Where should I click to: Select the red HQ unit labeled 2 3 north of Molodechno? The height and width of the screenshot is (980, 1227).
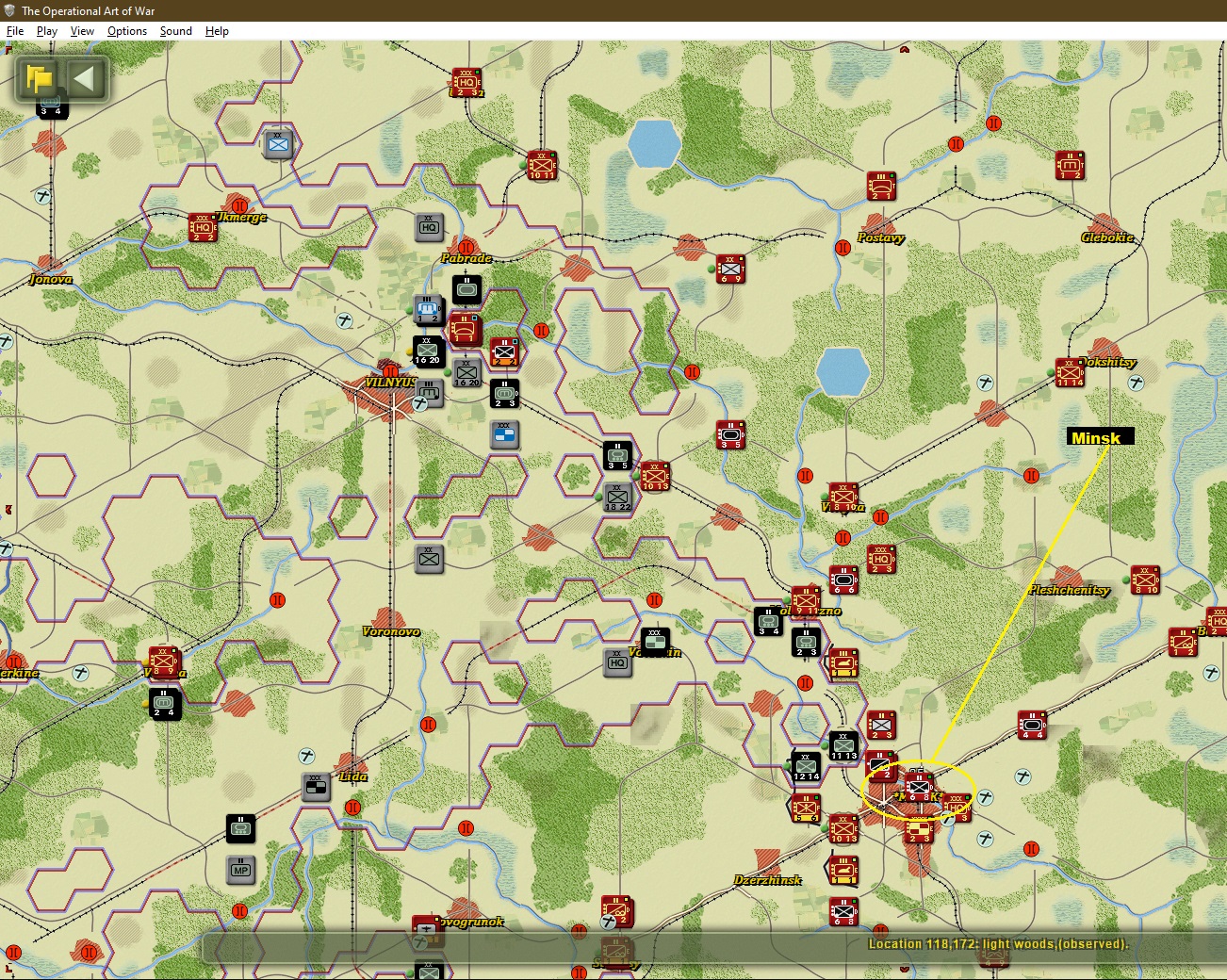[881, 559]
